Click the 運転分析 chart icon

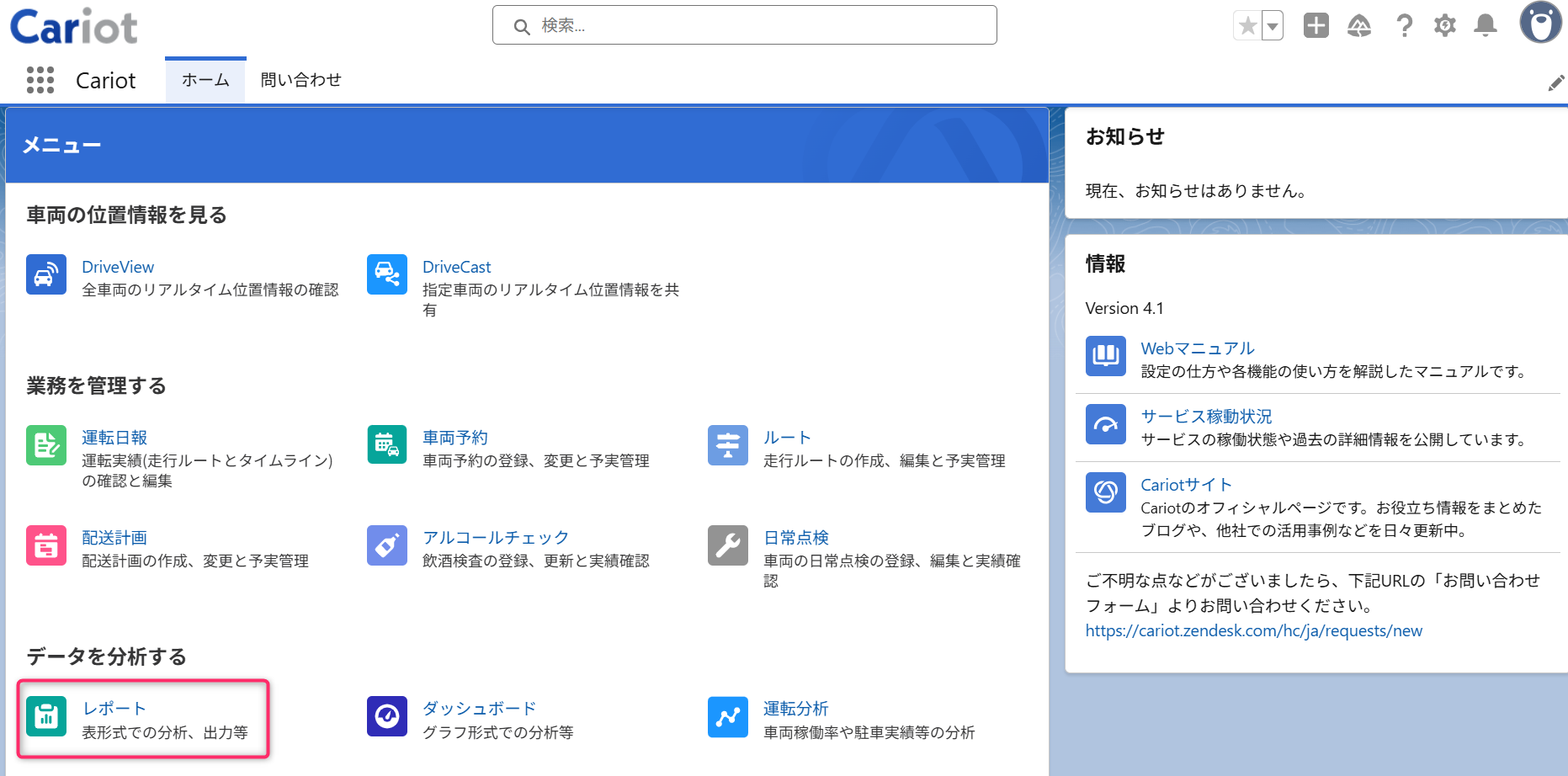coord(728,716)
